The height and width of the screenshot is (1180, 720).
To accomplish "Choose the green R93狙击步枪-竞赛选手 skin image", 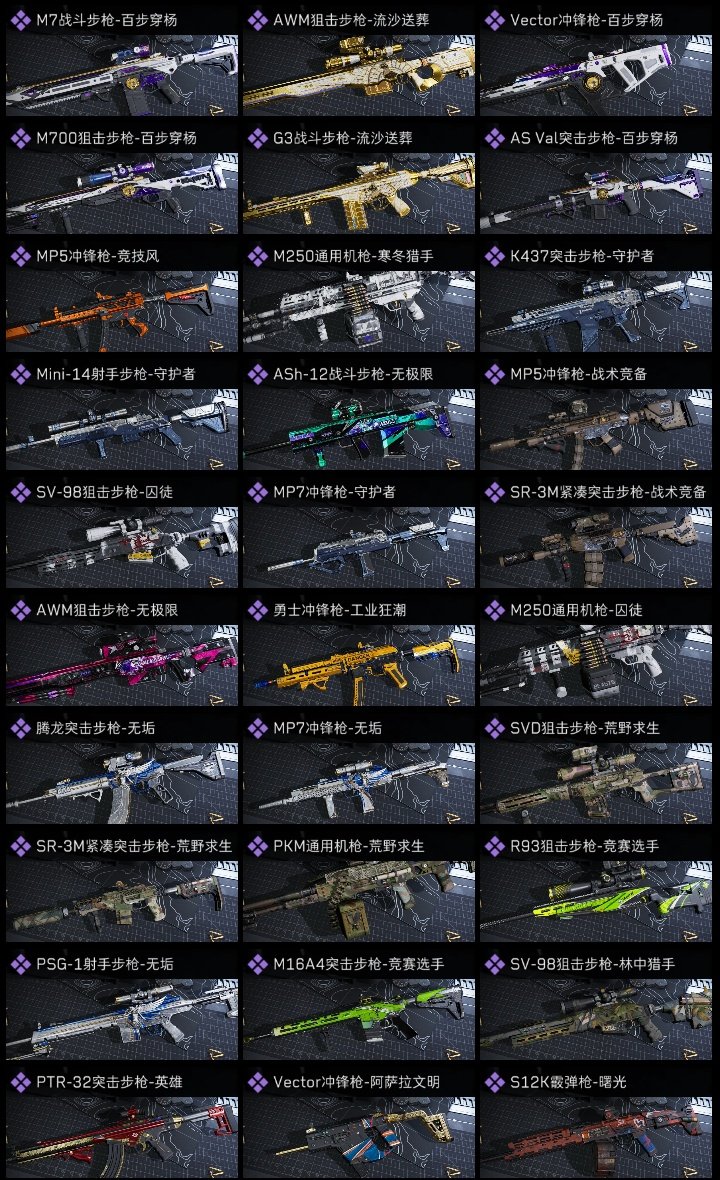I will tap(596, 902).
